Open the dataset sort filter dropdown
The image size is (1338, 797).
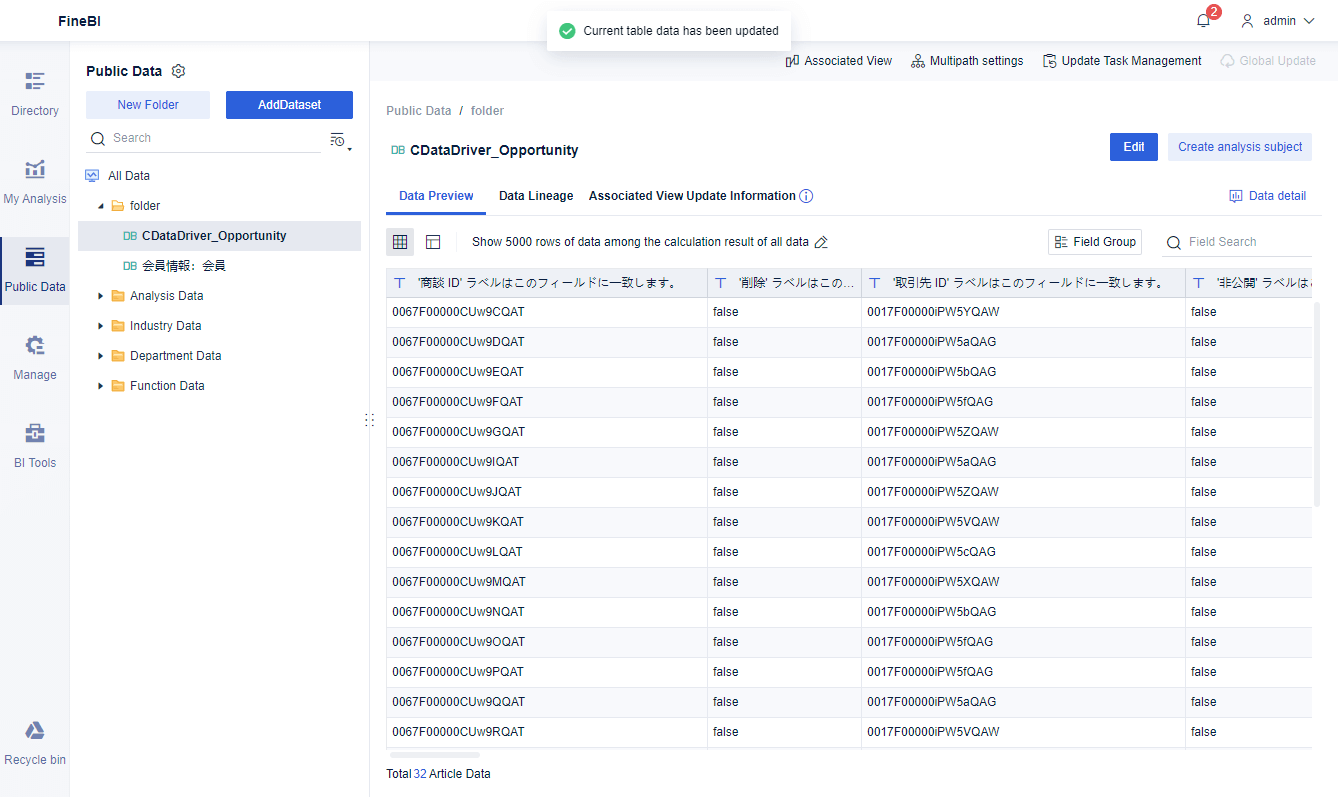[x=339, y=140]
